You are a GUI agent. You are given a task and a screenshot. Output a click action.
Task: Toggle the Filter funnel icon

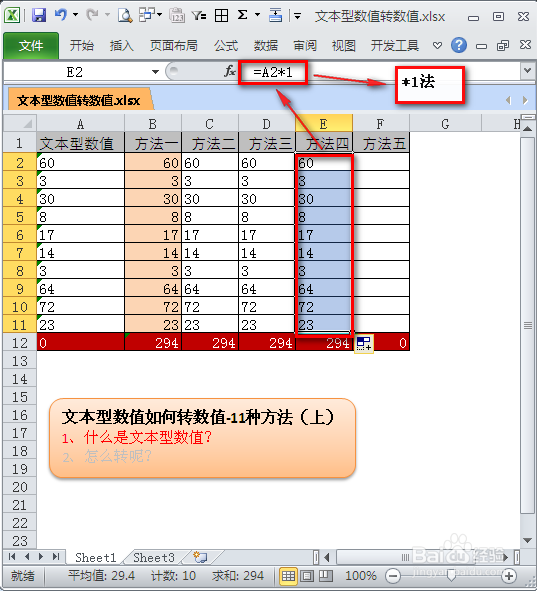pyautogui.click(x=199, y=15)
